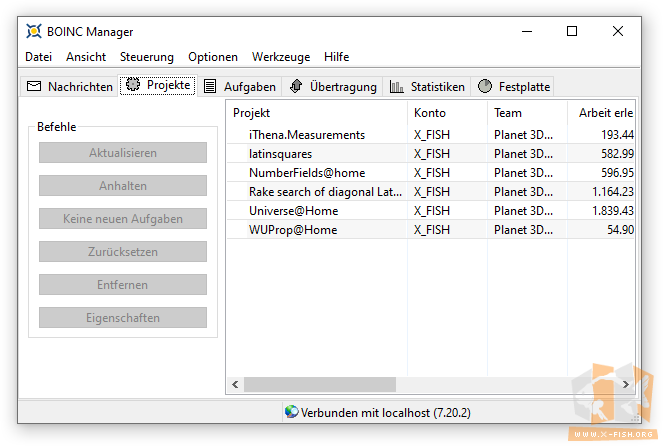Viewport: 663px width, 446px height.
Task: Click the Nachrichten envelope icon
Action: coord(34,87)
